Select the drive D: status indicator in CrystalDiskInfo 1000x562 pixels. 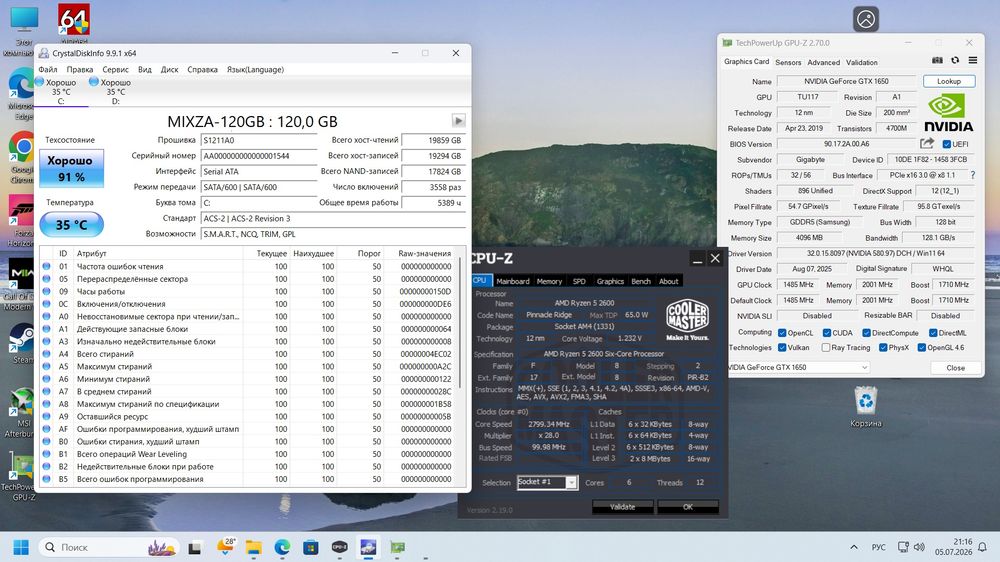coord(114,91)
